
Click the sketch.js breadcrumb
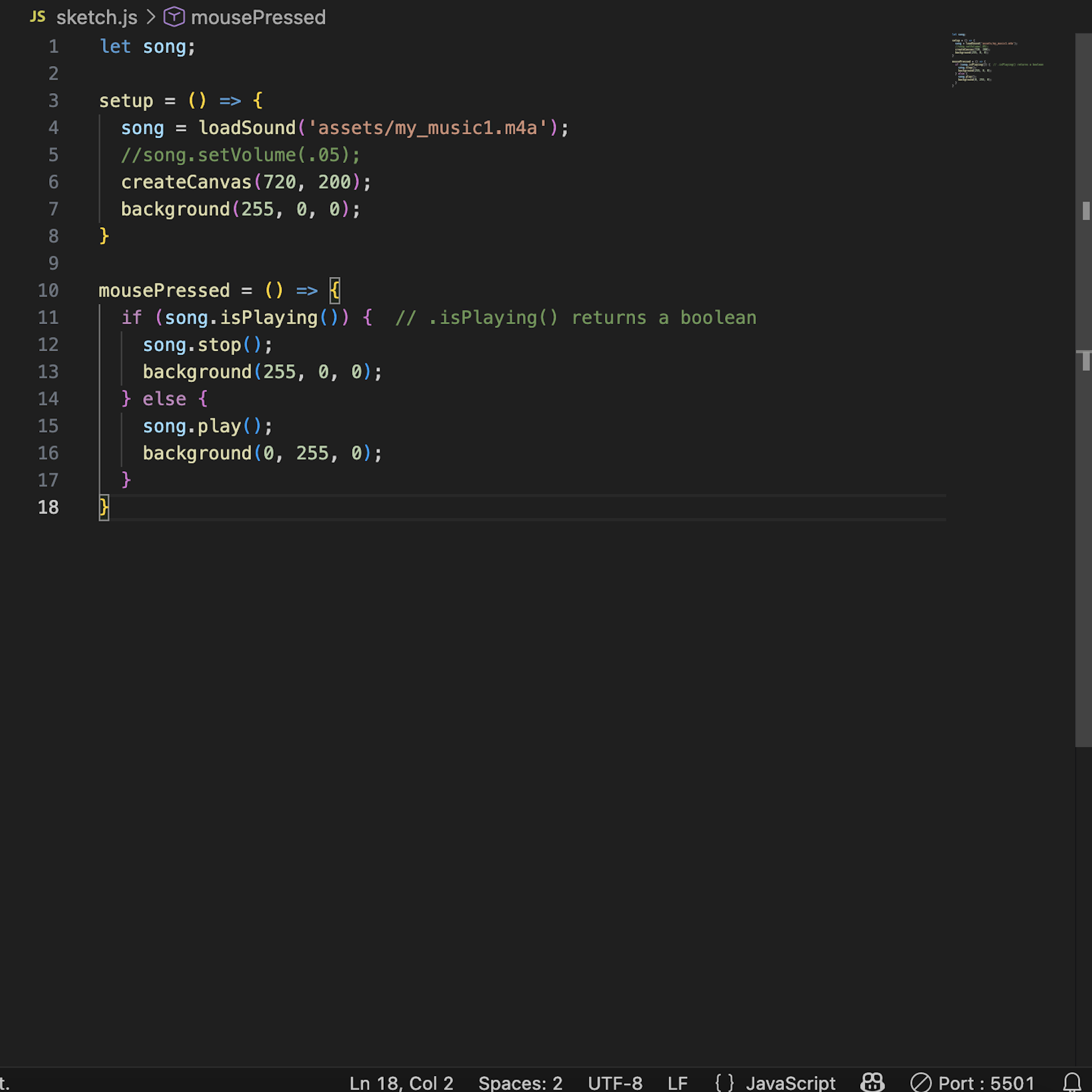97,18
